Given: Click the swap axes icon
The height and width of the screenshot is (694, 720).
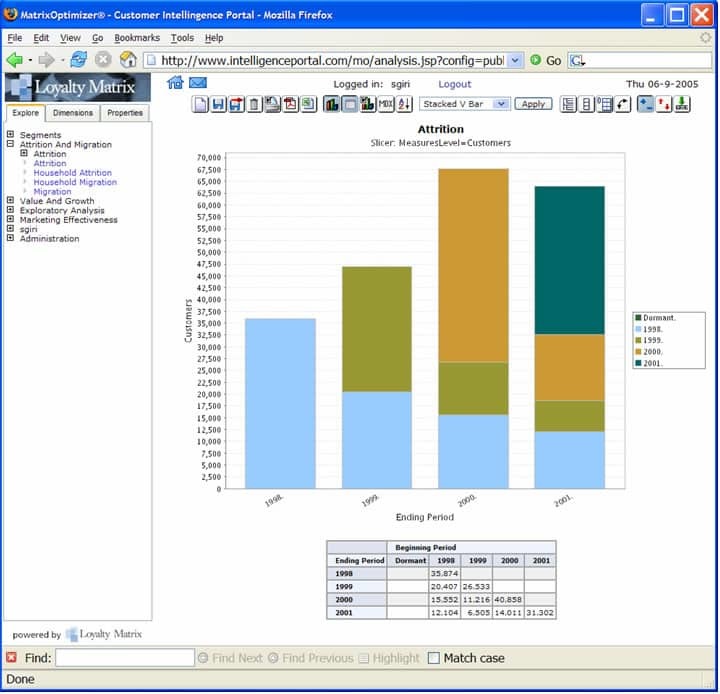Looking at the screenshot, I should [623, 104].
